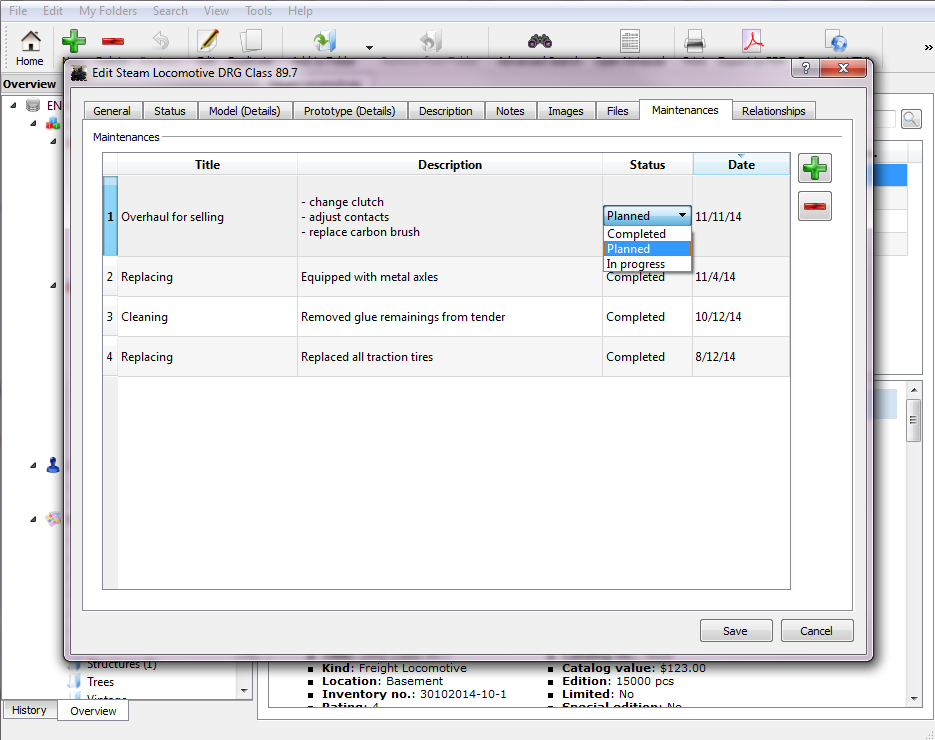The width and height of the screenshot is (935, 740).
Task: Switch to the Relationships tab
Action: point(773,111)
